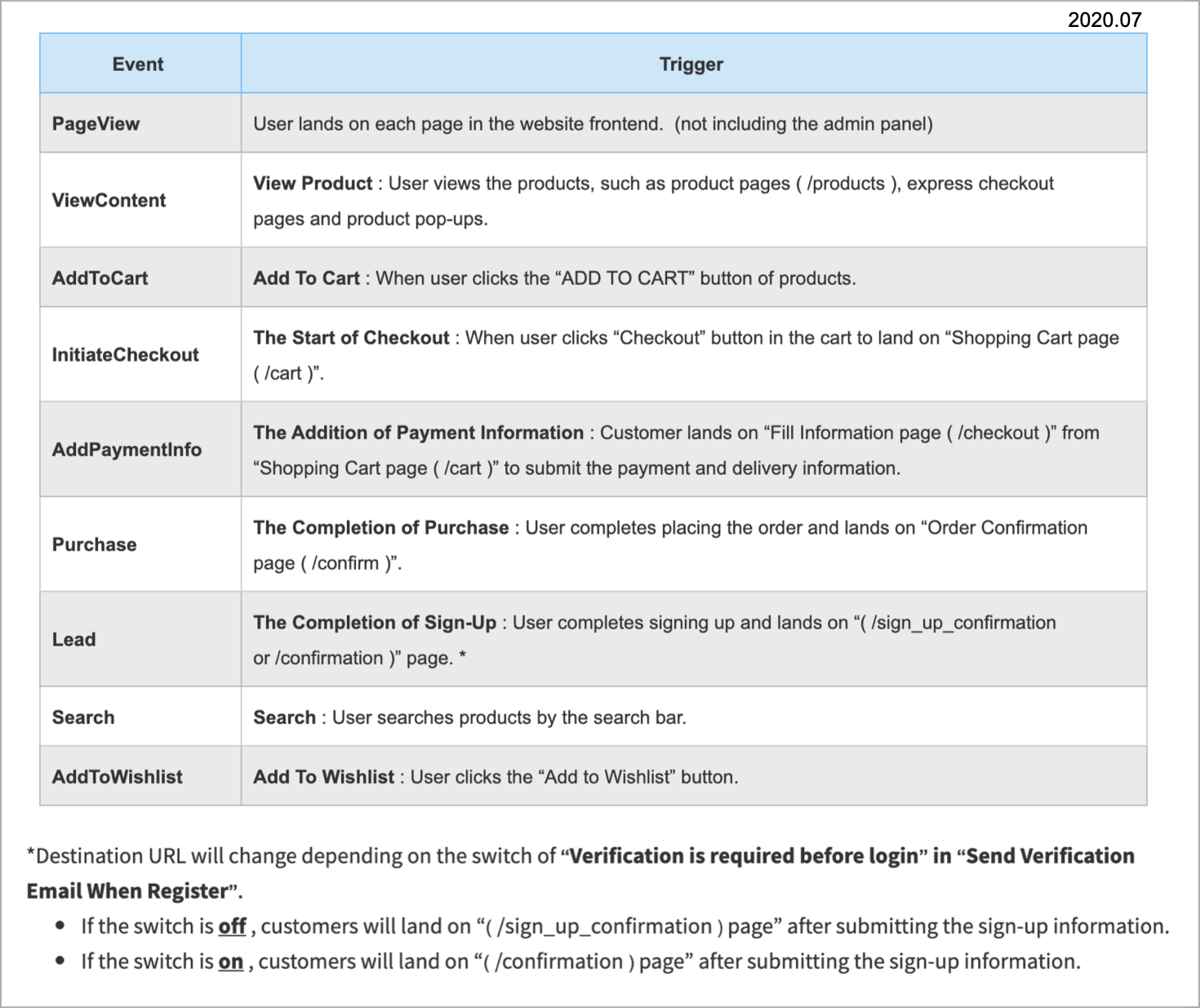Click 'The Start of Checkout' bold label
The width and height of the screenshot is (1200, 1008).
tap(351, 338)
